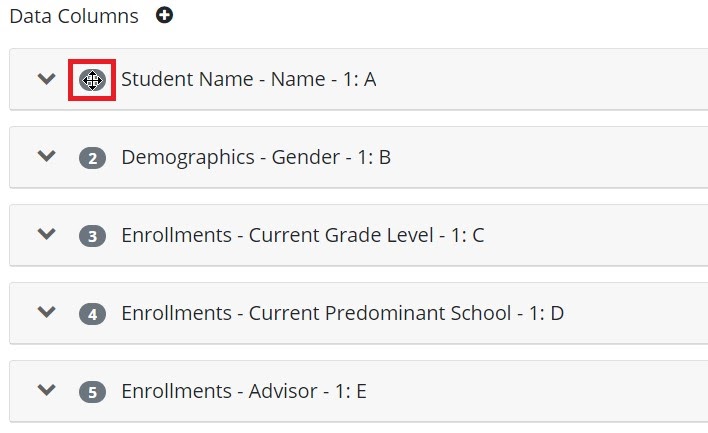Viewport: 708px width, 433px height.
Task: Expand the Demographics - Gender column chevron
Action: 47,156
